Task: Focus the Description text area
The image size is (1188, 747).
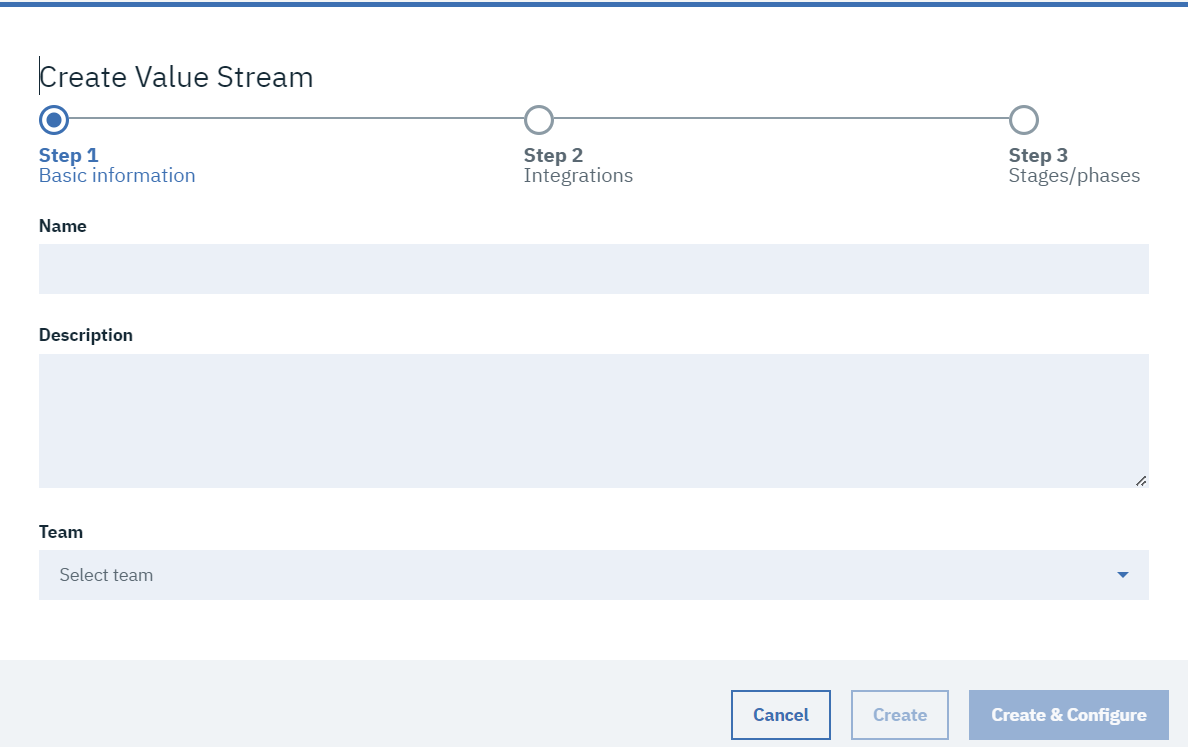Action: (593, 420)
